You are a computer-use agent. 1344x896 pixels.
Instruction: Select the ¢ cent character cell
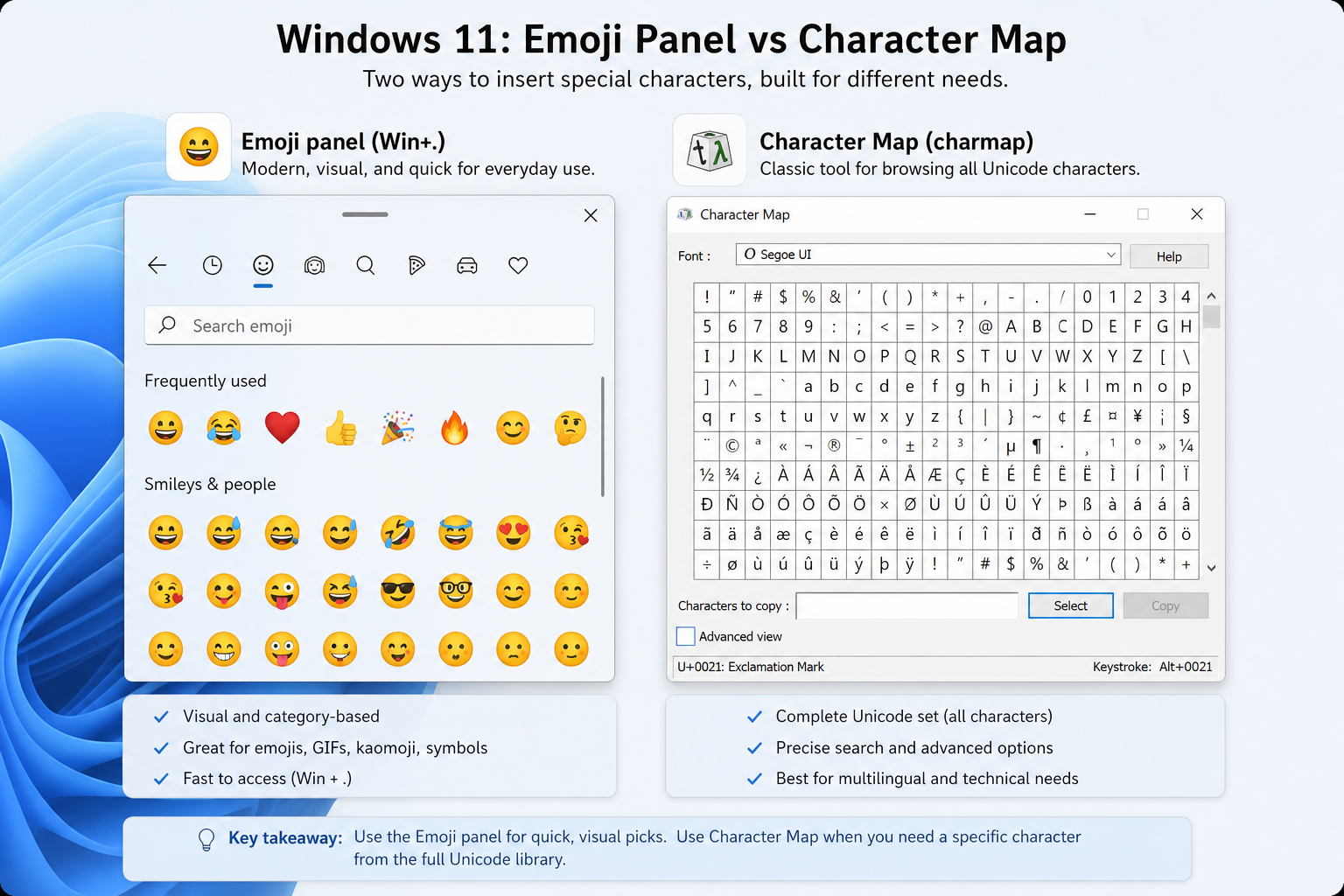(x=1061, y=416)
